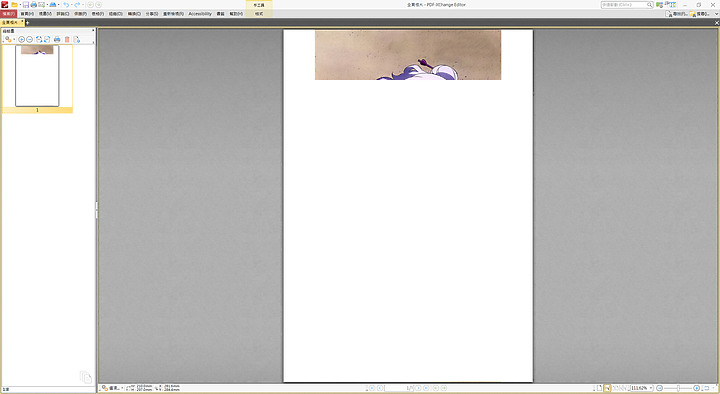
Task: Click the zoom slider in status bar
Action: click(677, 388)
